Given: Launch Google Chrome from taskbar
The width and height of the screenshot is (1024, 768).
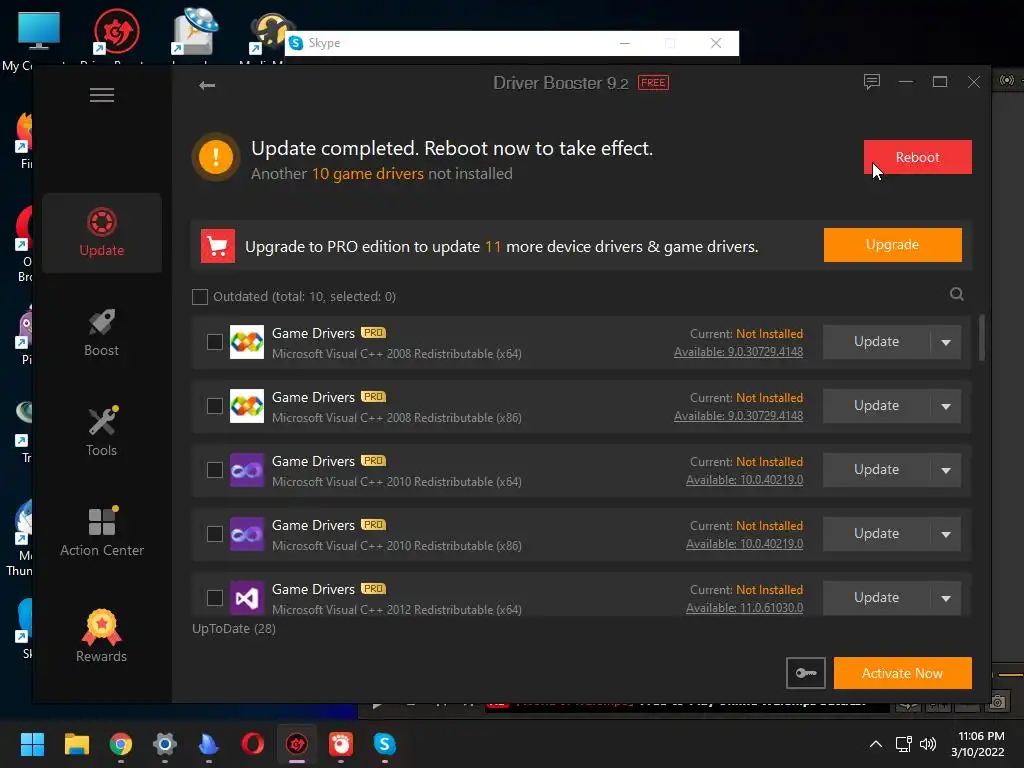Looking at the screenshot, I should point(121,744).
